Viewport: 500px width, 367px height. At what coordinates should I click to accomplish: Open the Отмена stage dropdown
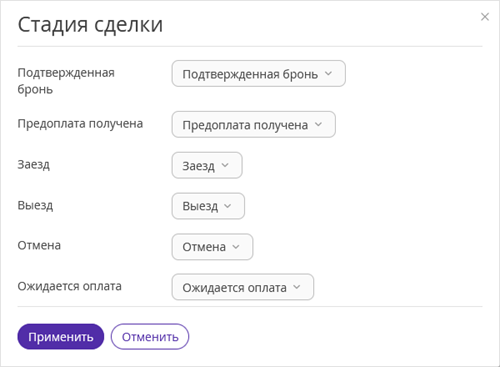212,247
